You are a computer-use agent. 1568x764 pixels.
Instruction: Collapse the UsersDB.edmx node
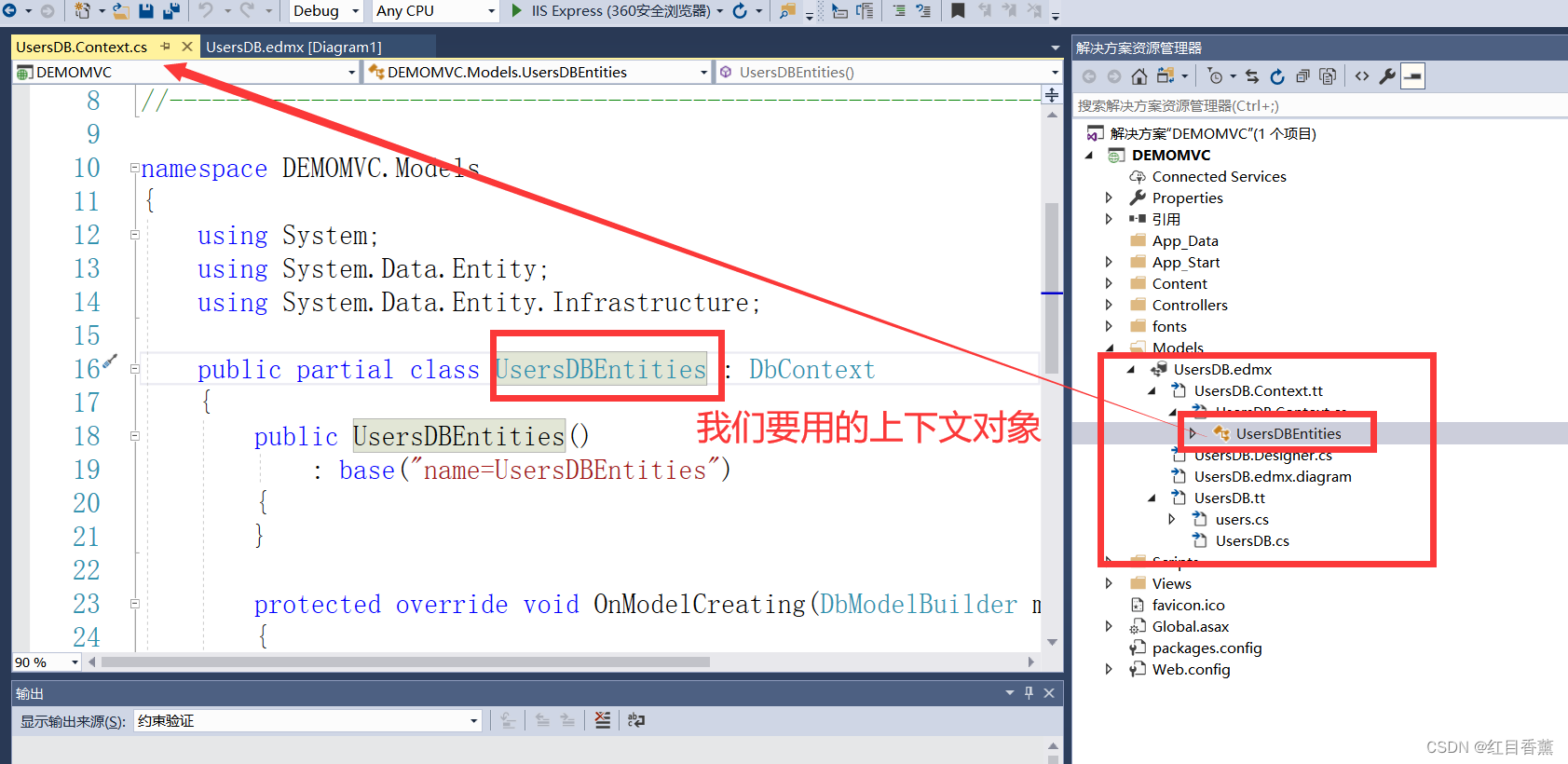(x=1130, y=370)
